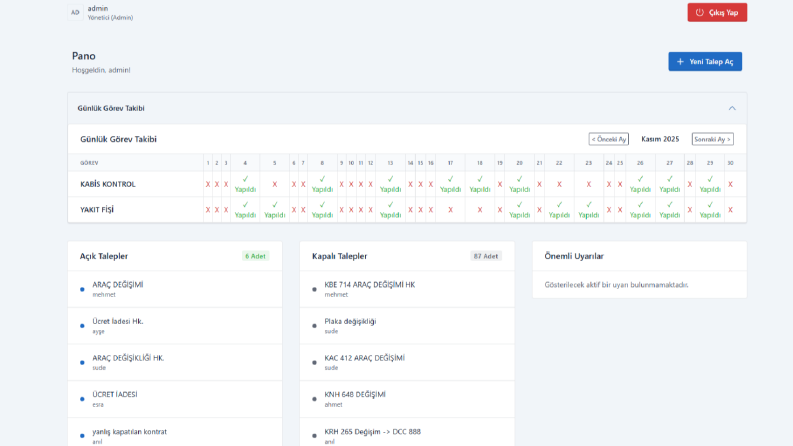Viewport: 793px width, 446px height.
Task: Click the Kapalı Talepler heading
Action: coord(339,256)
